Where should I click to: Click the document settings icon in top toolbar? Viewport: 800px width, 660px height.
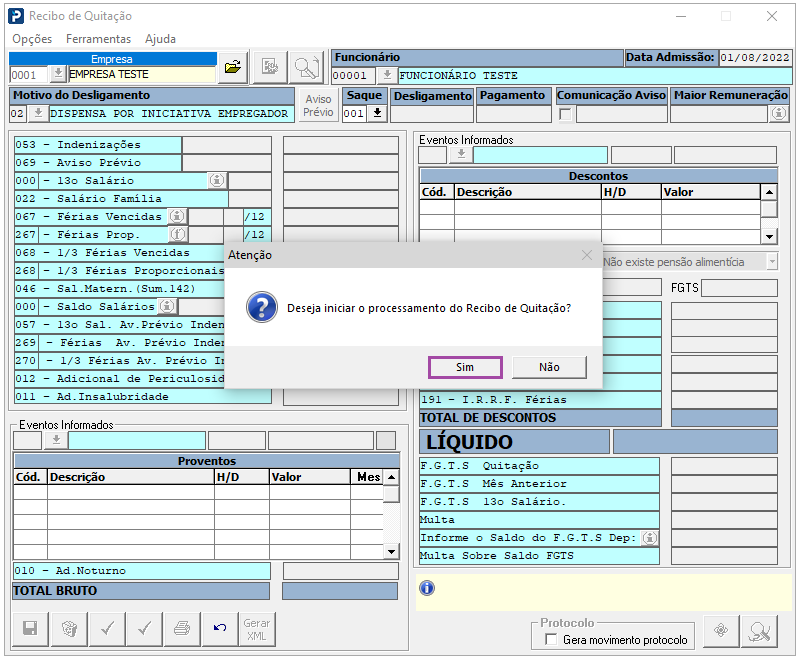(270, 67)
